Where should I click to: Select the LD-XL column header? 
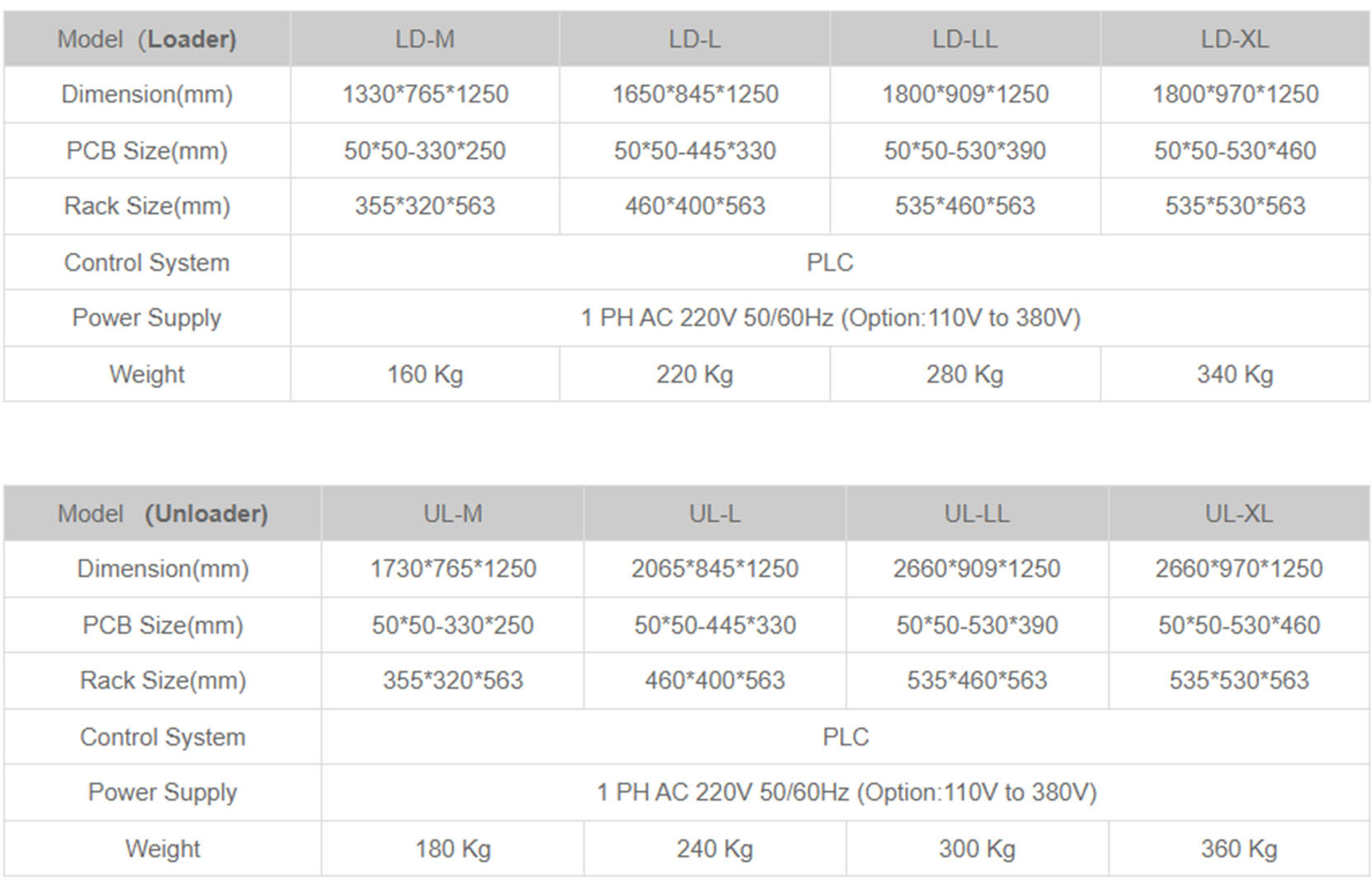click(1235, 39)
